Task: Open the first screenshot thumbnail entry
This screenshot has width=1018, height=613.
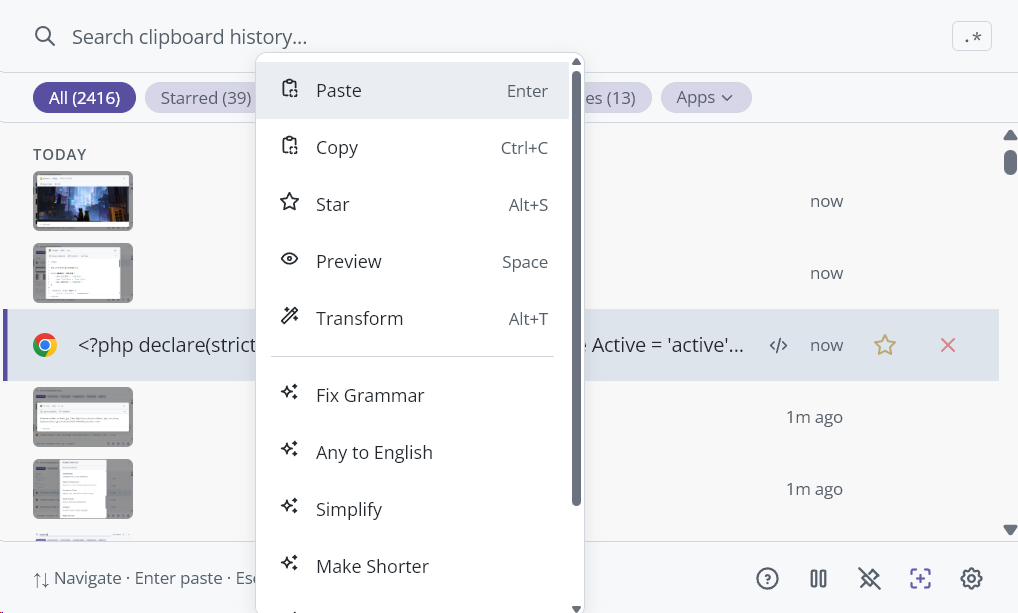Action: point(83,201)
